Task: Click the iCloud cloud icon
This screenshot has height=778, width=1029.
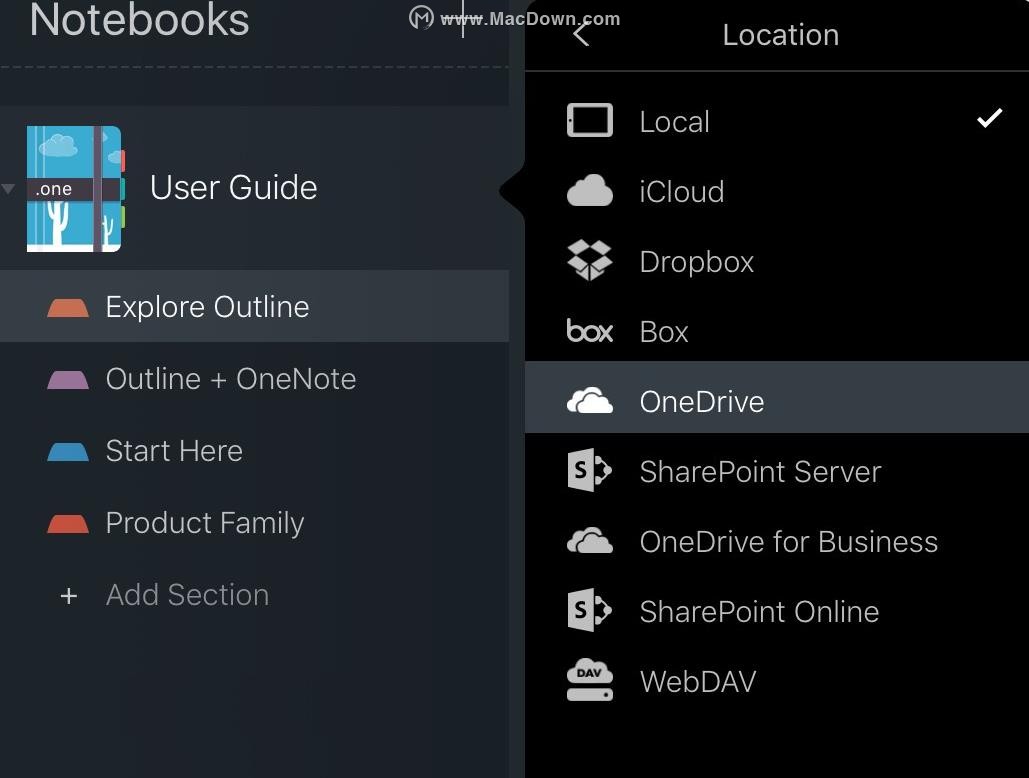Action: 589,191
